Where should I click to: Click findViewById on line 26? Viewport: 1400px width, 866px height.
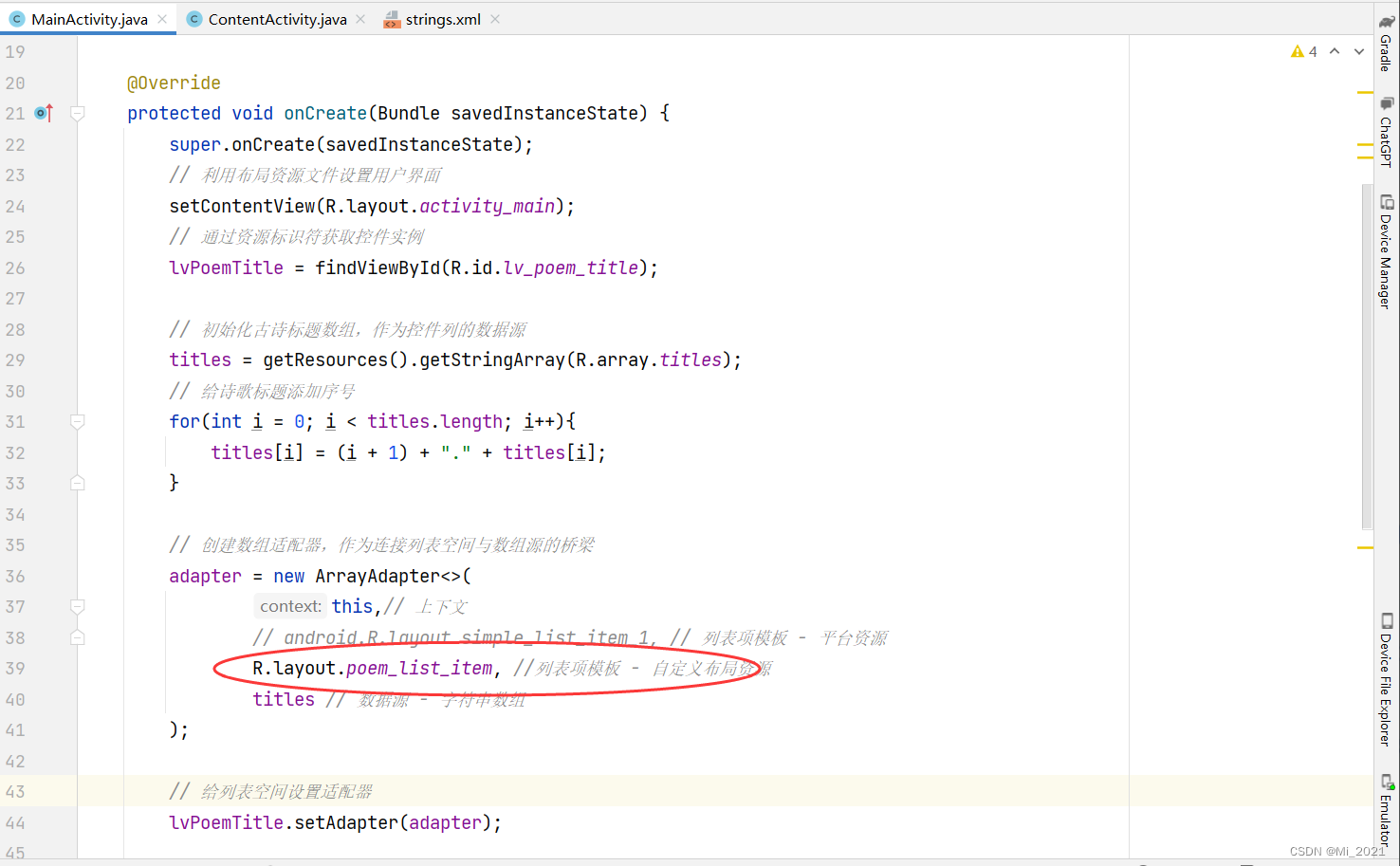378,267
